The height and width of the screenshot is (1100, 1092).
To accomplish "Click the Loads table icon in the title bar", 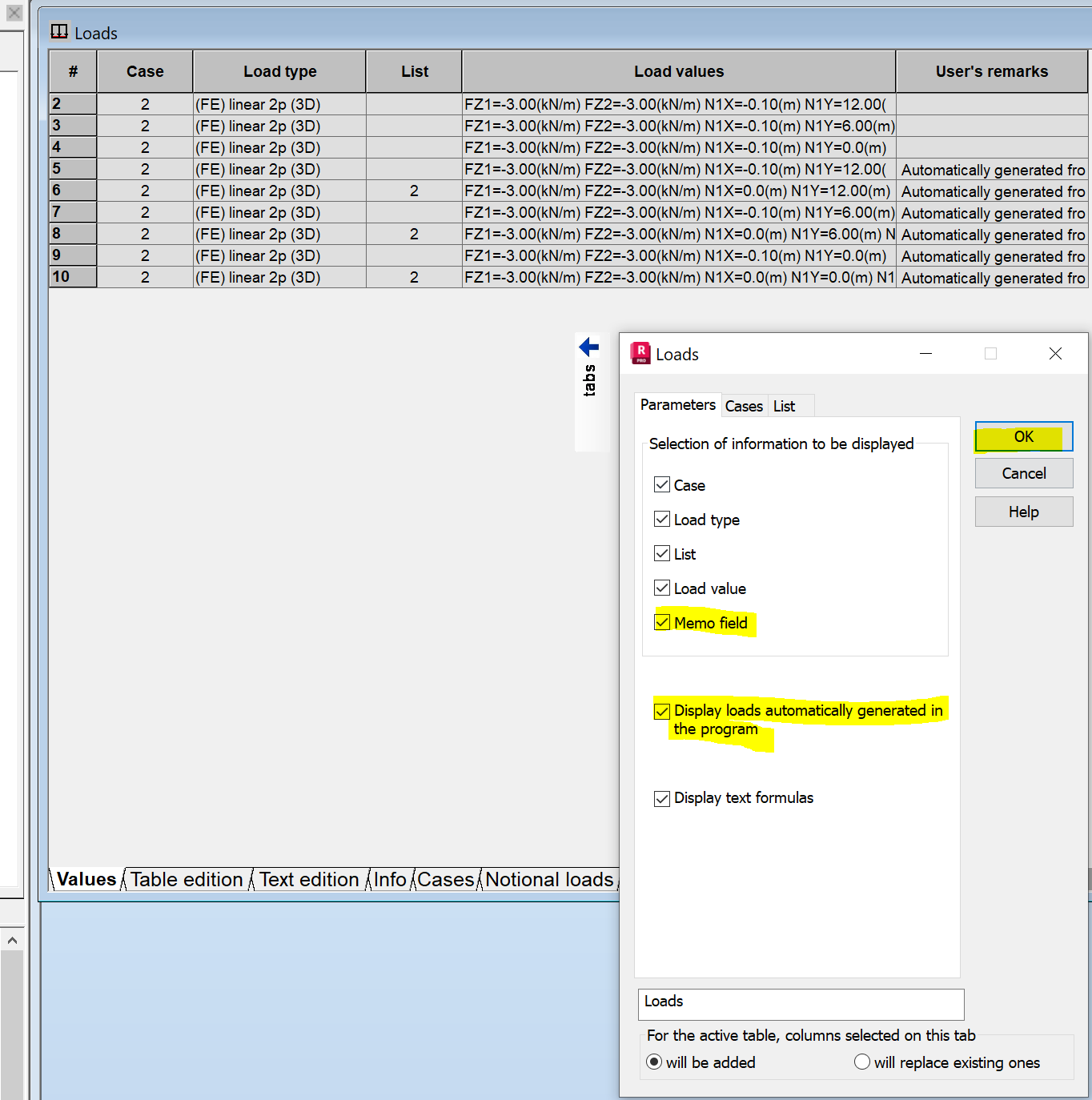I will 59,31.
